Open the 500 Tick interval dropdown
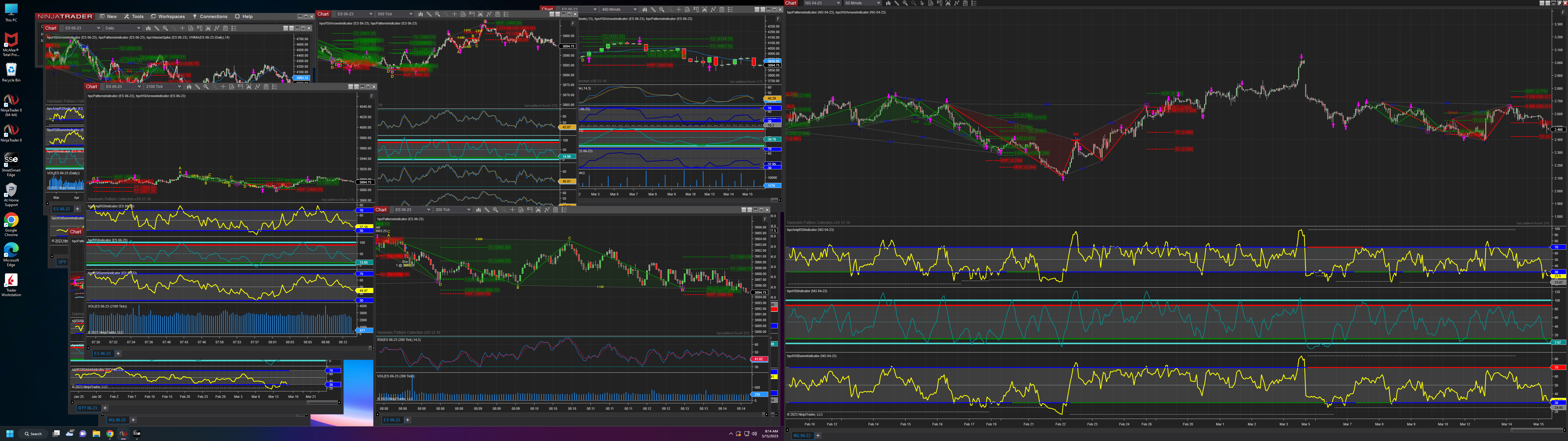 click(x=411, y=14)
